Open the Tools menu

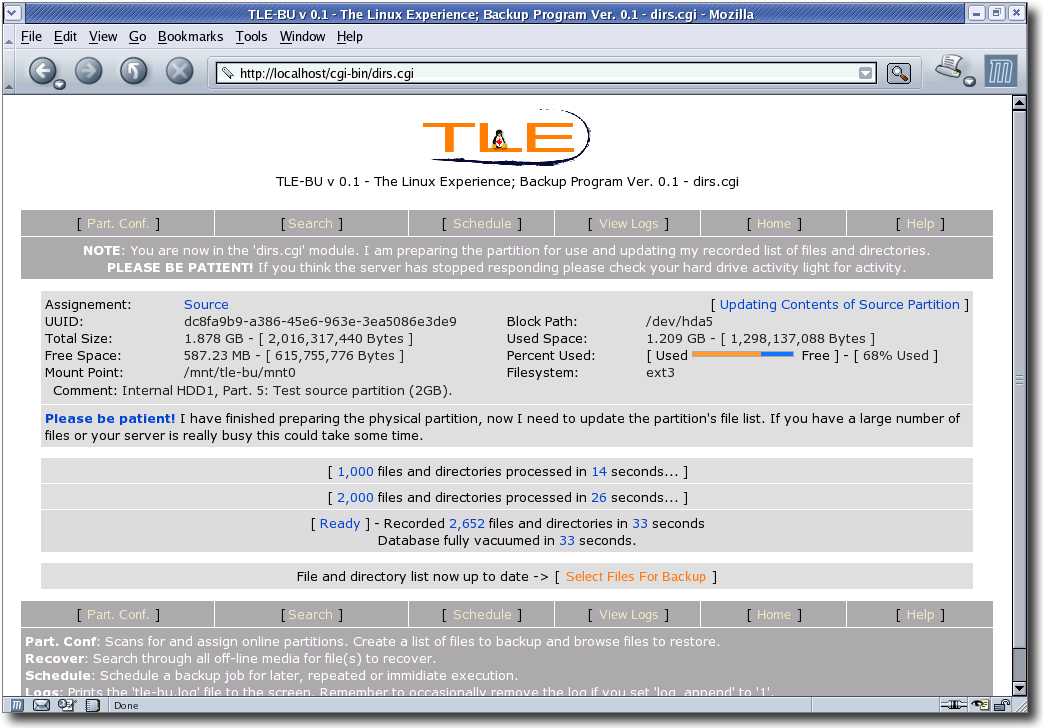tap(251, 36)
